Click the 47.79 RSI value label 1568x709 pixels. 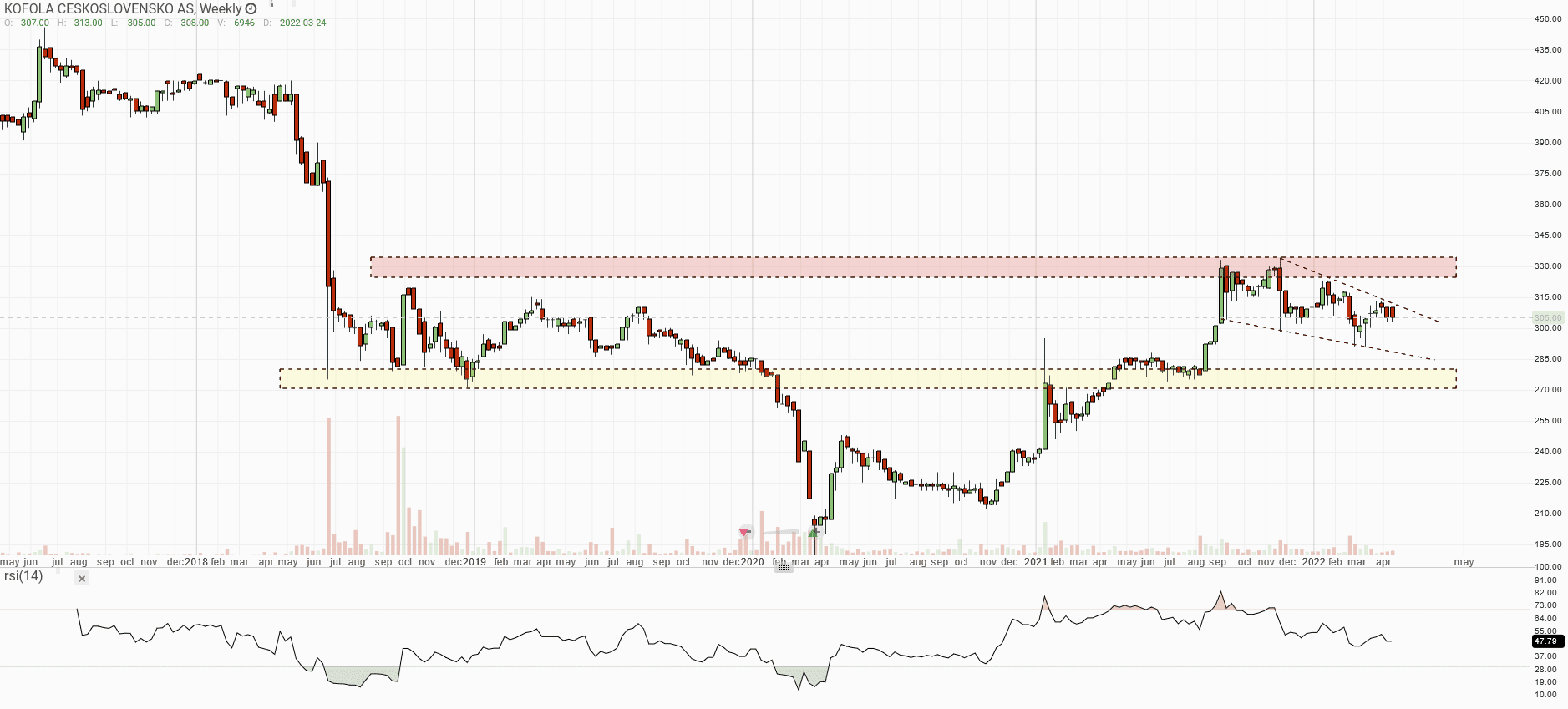click(x=1546, y=641)
